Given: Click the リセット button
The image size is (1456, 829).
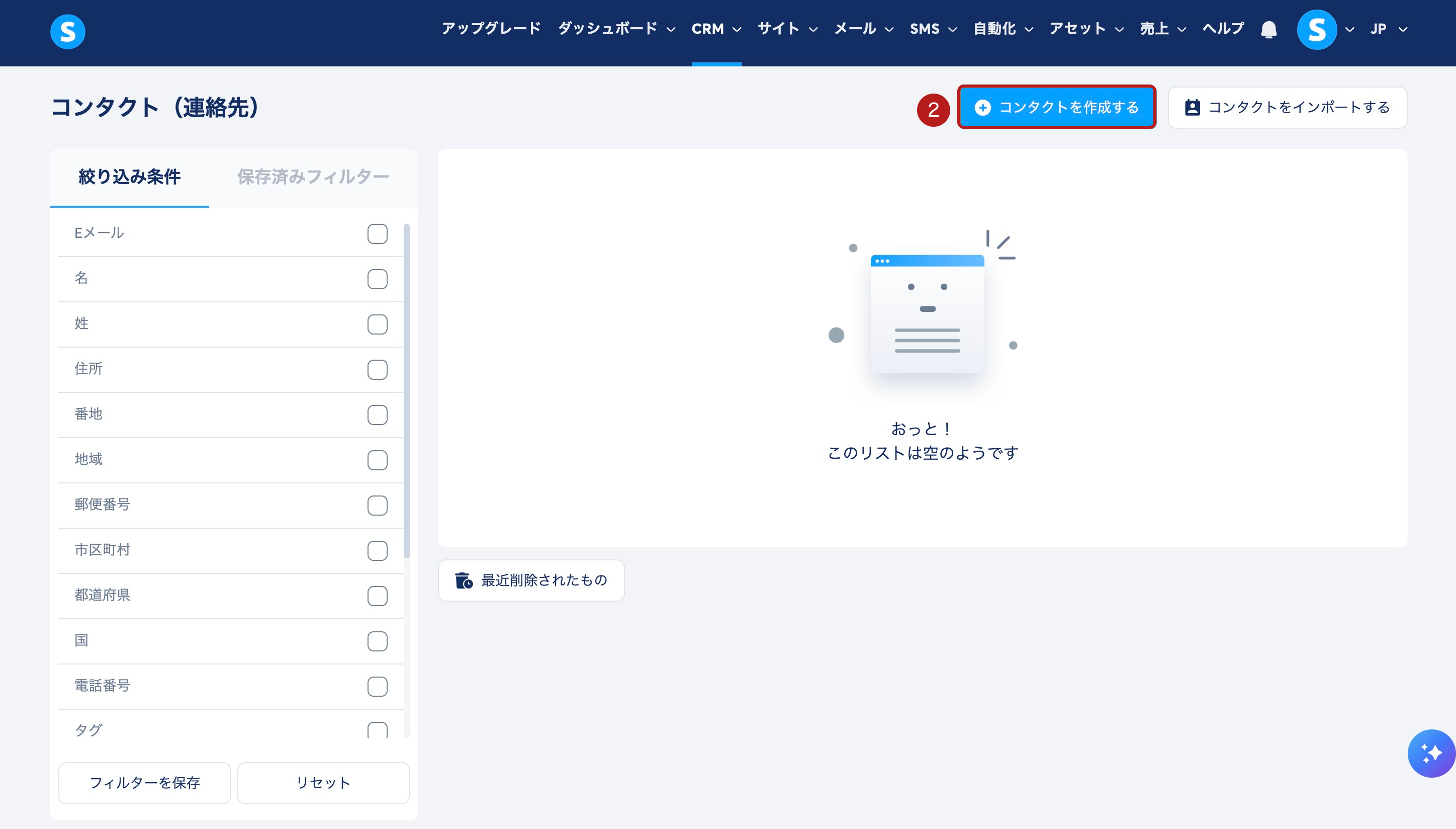Looking at the screenshot, I should point(323,782).
